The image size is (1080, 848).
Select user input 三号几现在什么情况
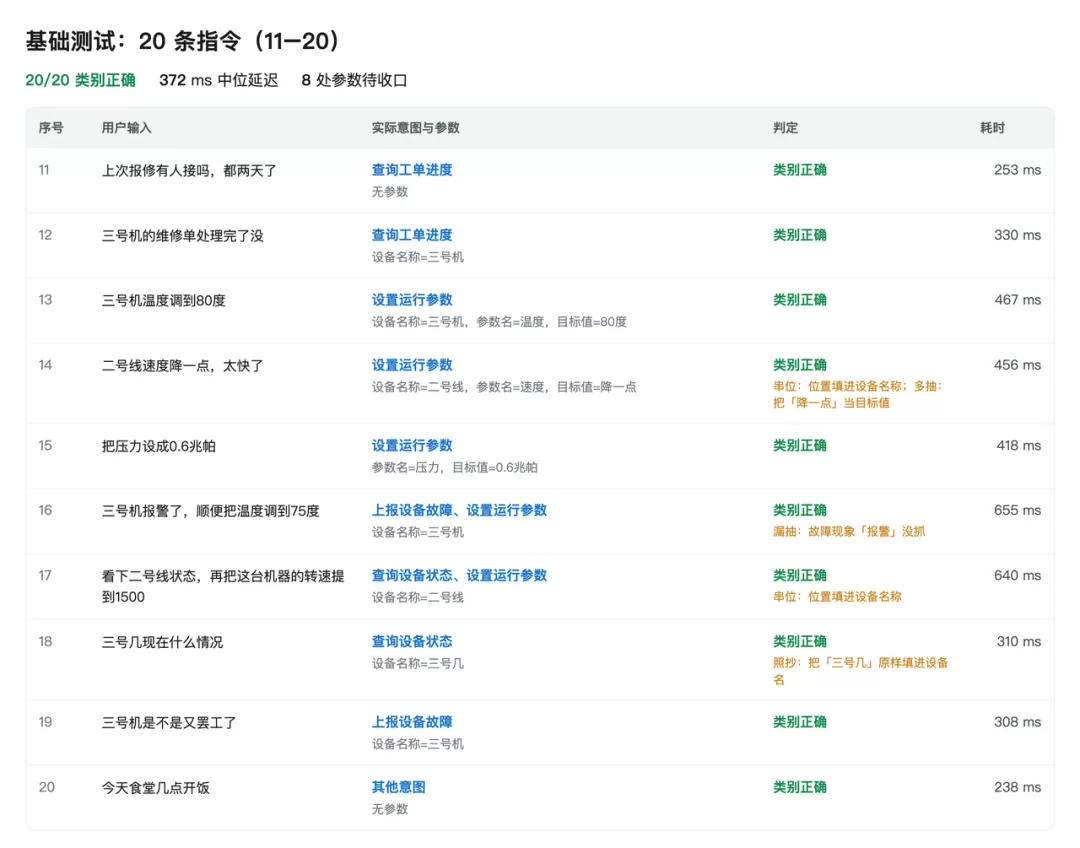click(163, 642)
